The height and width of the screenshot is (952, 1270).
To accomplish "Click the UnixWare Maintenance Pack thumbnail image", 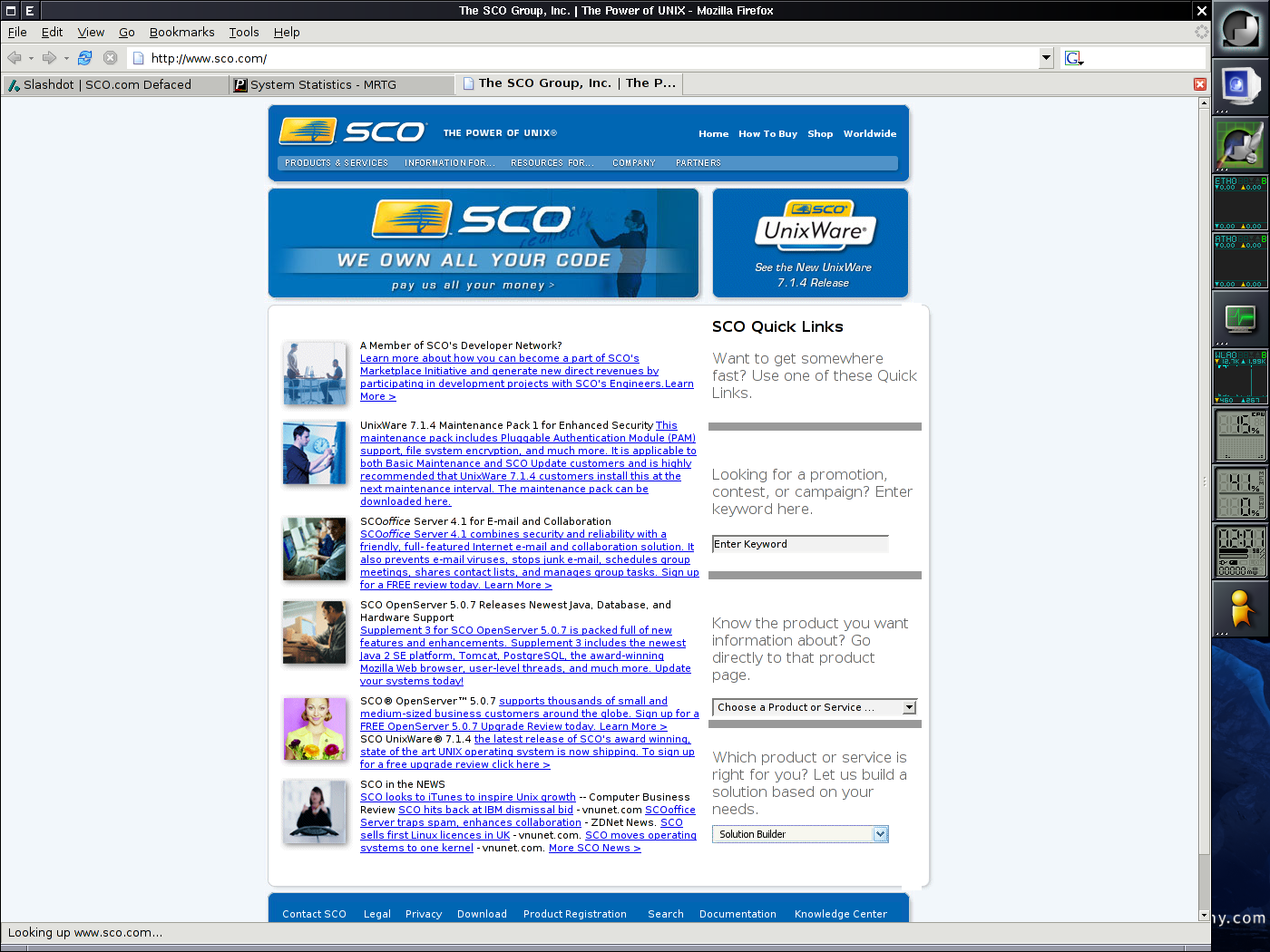I will click(x=314, y=452).
